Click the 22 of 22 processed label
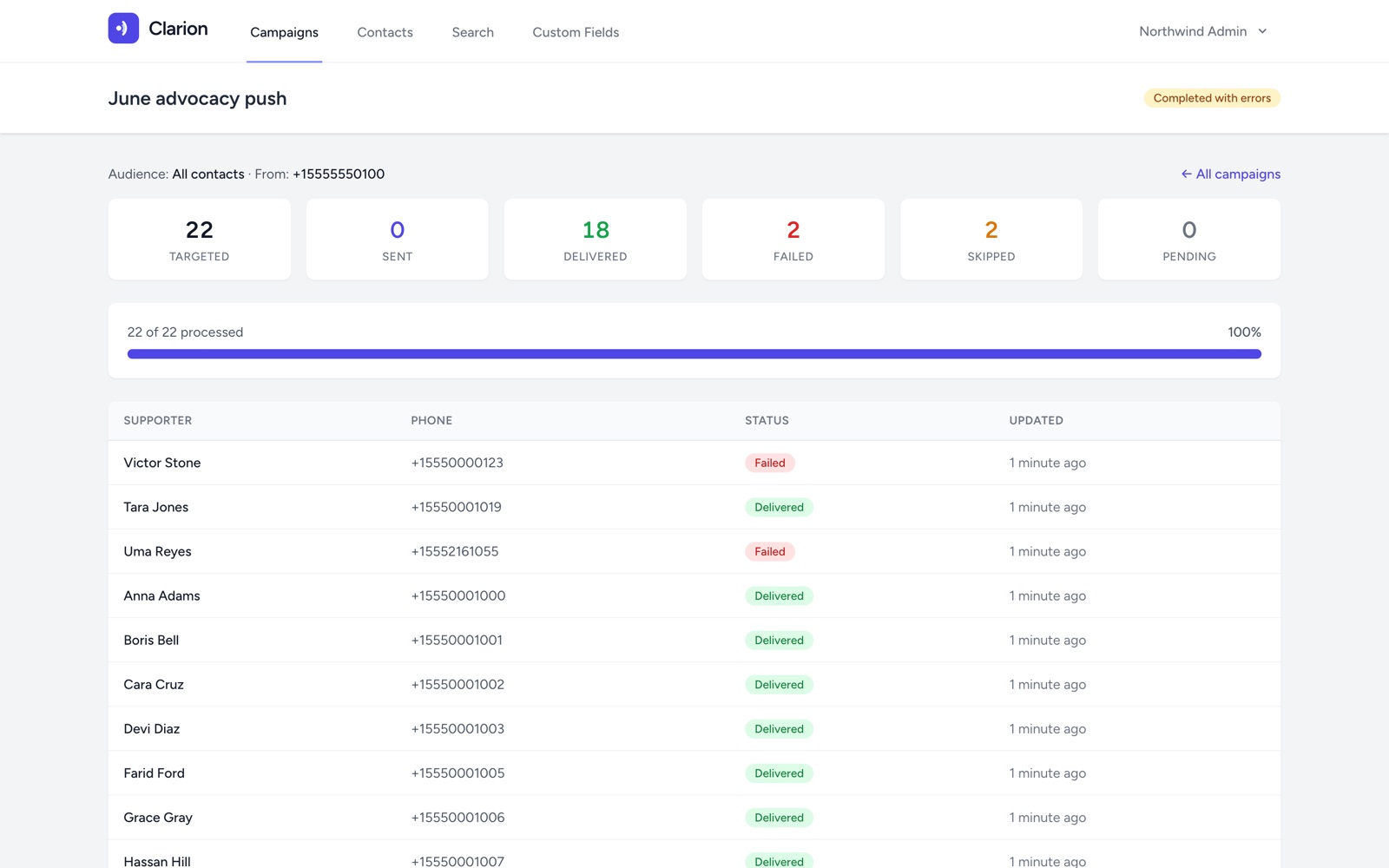 coord(185,332)
